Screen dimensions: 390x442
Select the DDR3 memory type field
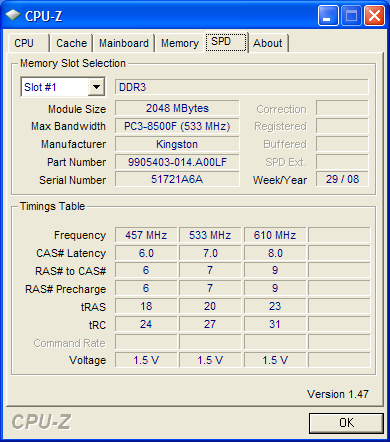point(242,87)
